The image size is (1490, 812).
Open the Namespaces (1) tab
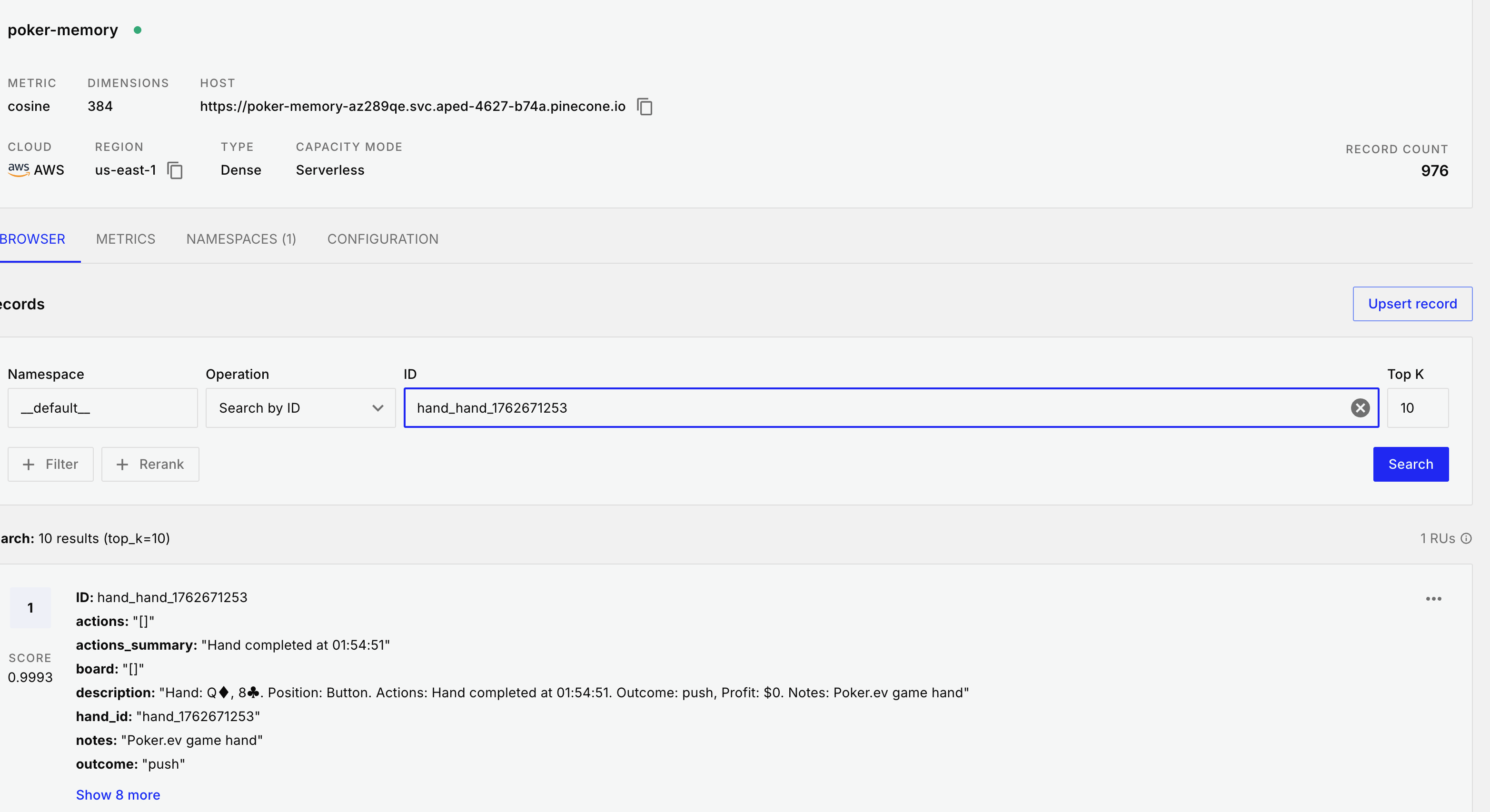[241, 239]
